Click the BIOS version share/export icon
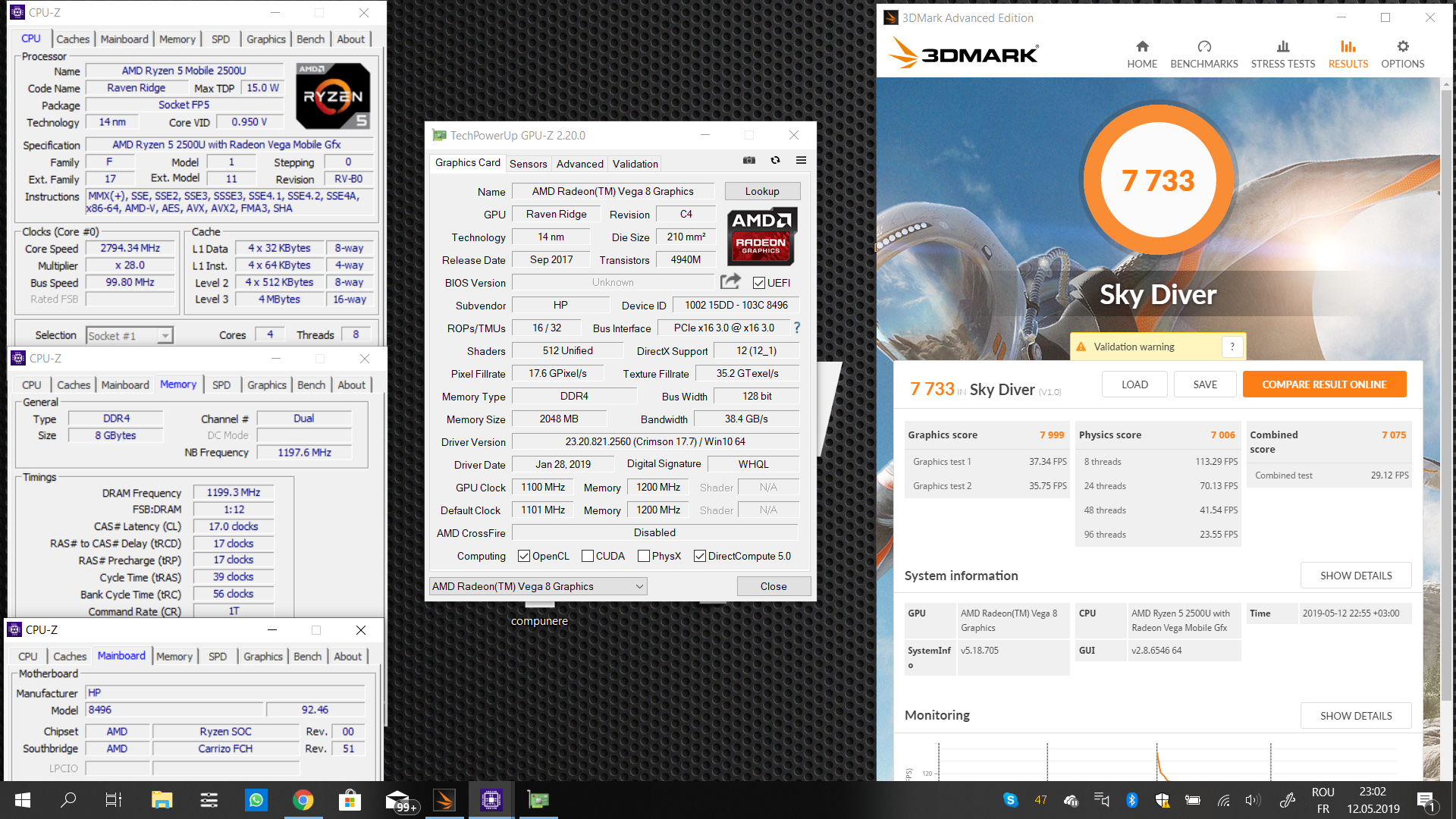Viewport: 1456px width, 819px height. pos(730,282)
